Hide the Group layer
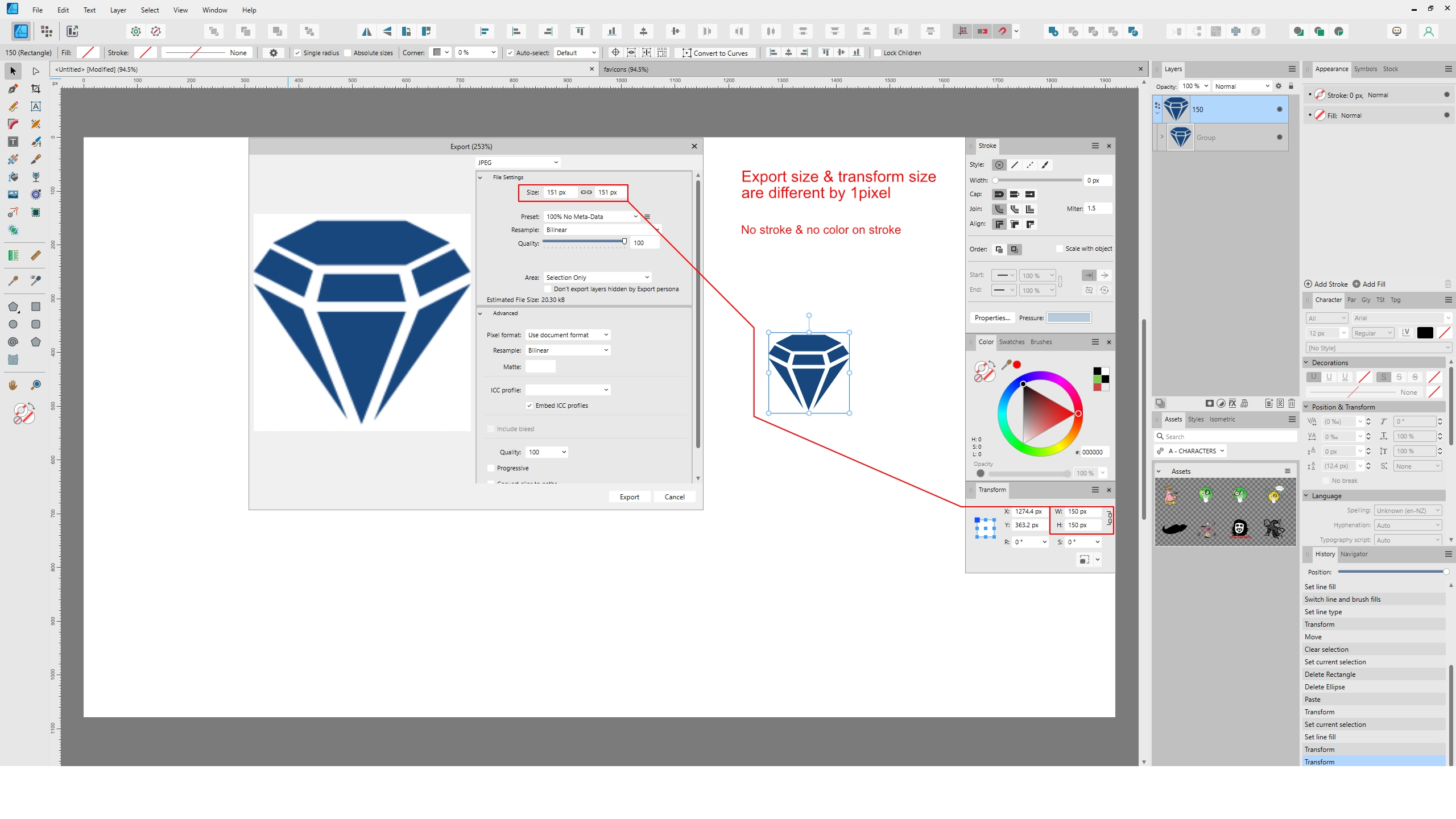The width and height of the screenshot is (1456, 819). click(x=1280, y=137)
